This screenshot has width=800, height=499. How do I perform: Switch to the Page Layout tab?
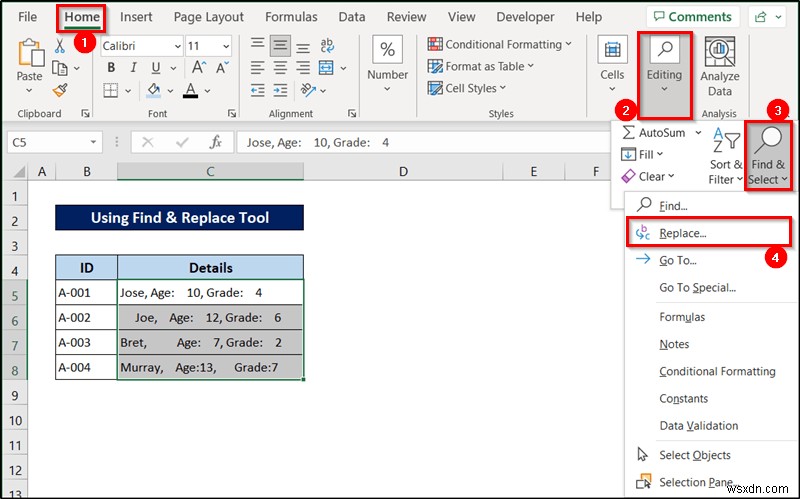coord(208,17)
